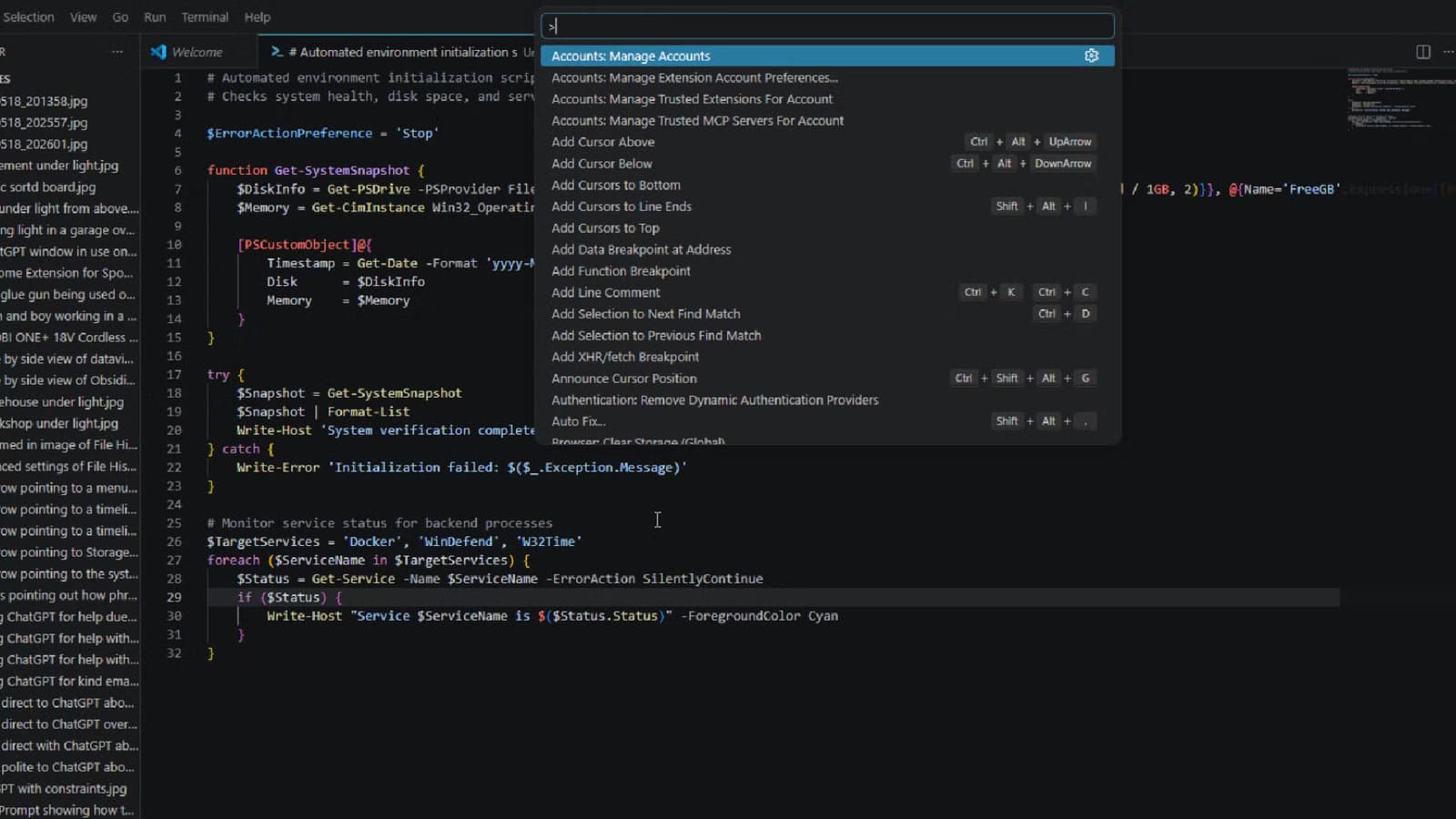
Task: Select Add XHR/fetch Breakpoint command
Action: (827, 357)
